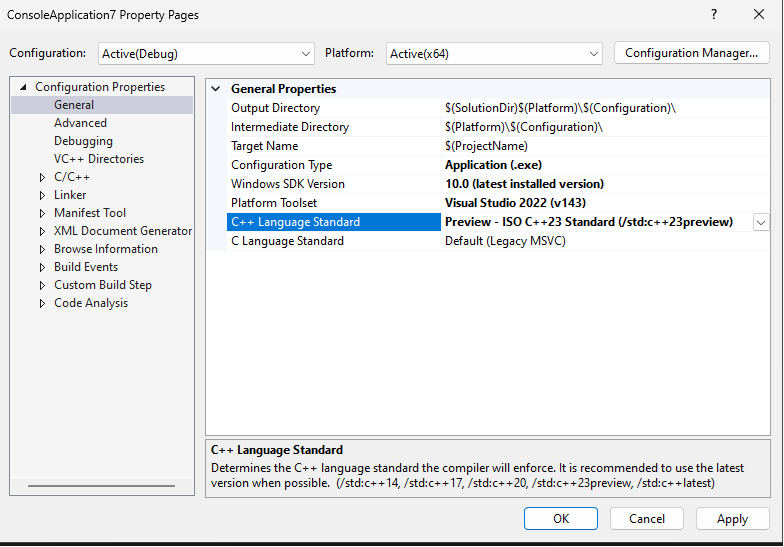The image size is (784, 547).
Task: Select the Manifest Tool label
Action: [90, 213]
